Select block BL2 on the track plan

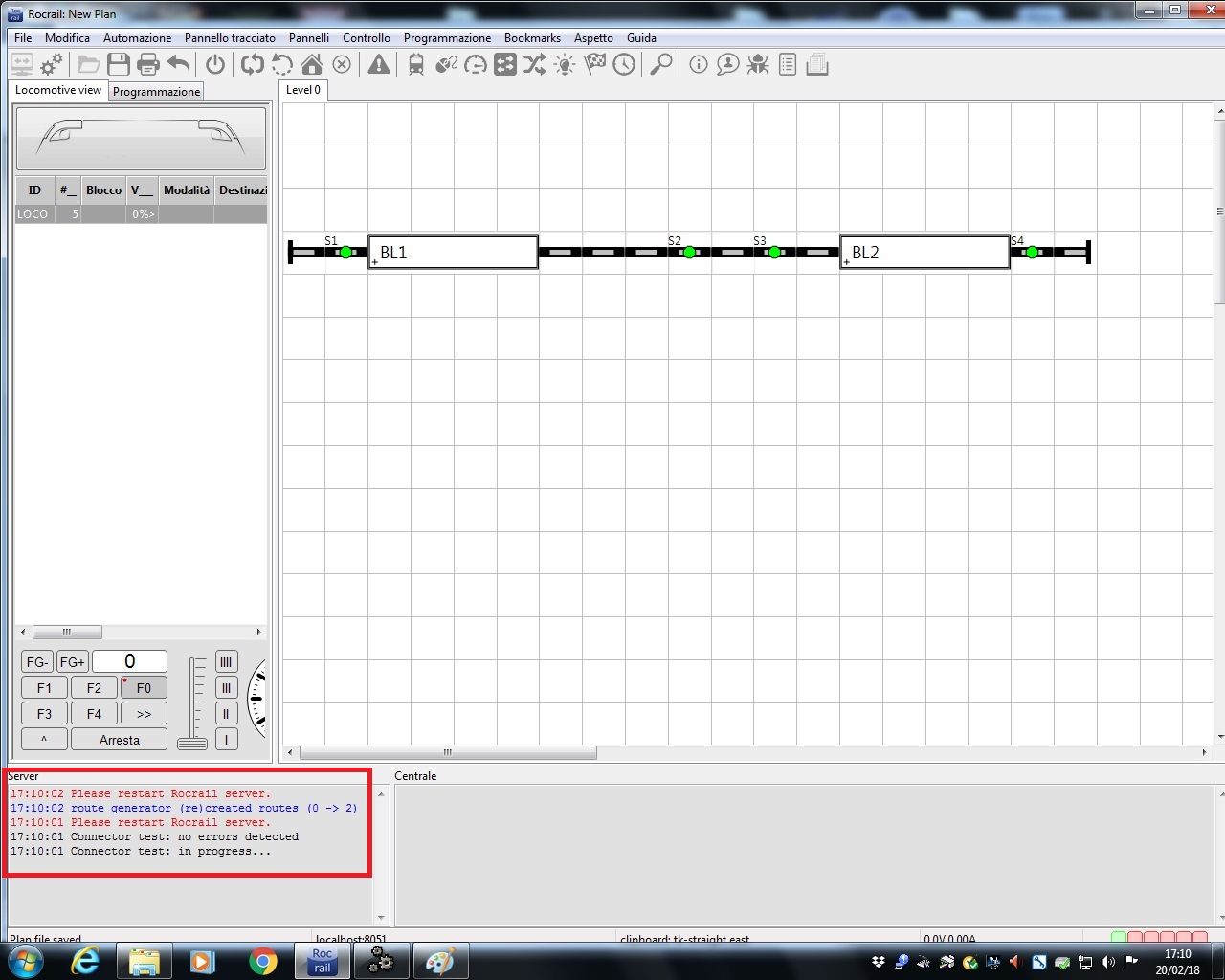point(924,253)
